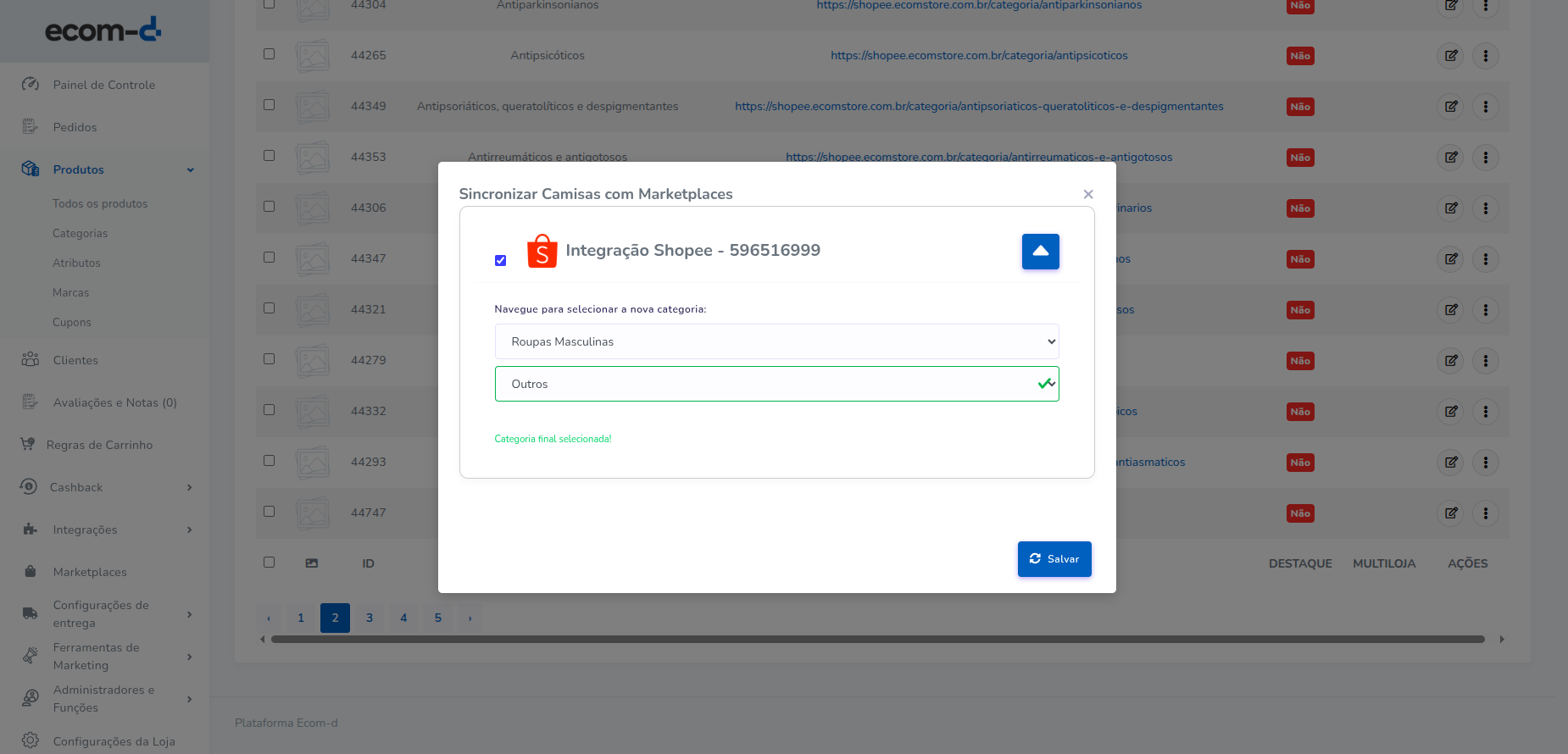
Task: Click the ecom-d logo
Action: [103, 30]
